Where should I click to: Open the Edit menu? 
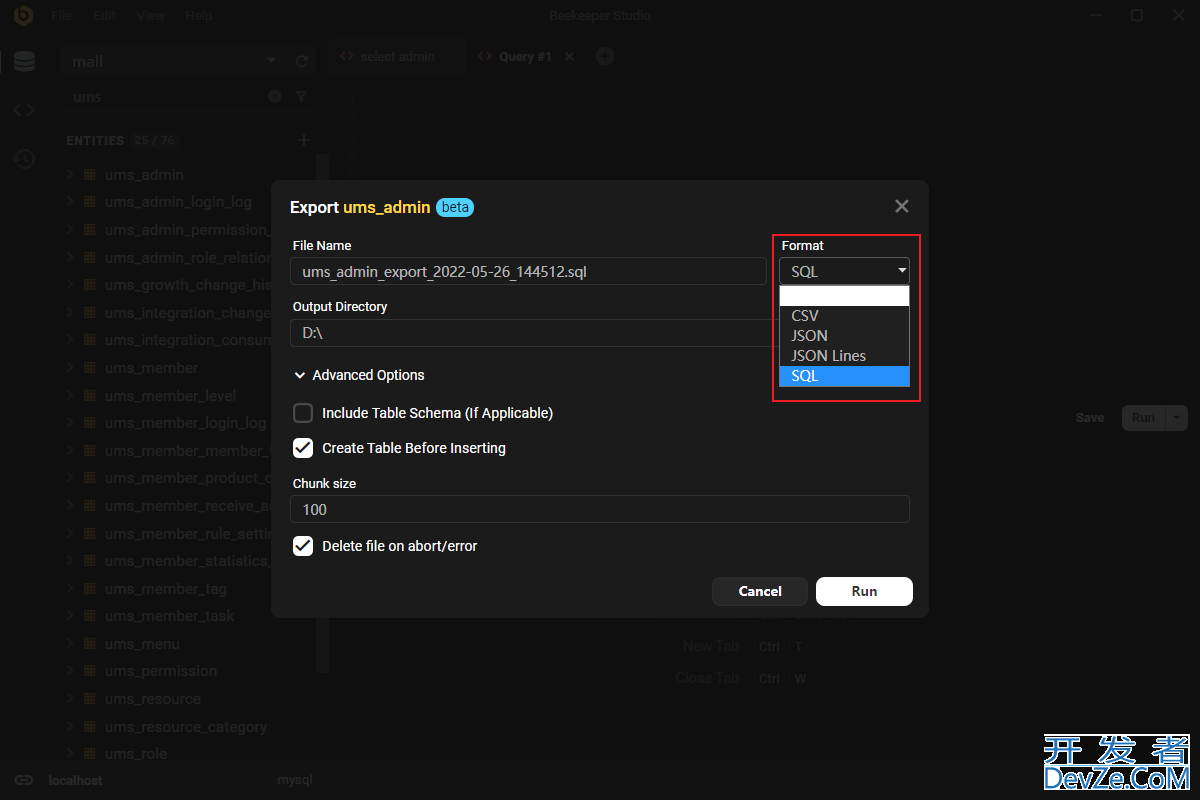coord(104,16)
